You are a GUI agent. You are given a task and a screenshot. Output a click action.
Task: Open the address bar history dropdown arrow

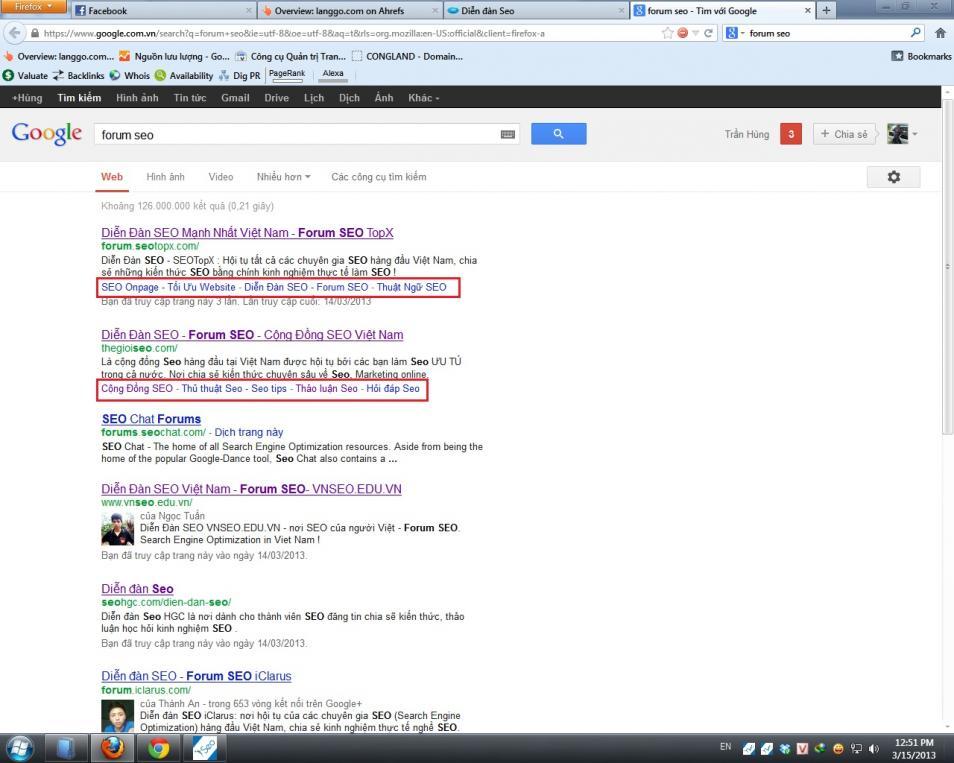pos(695,33)
